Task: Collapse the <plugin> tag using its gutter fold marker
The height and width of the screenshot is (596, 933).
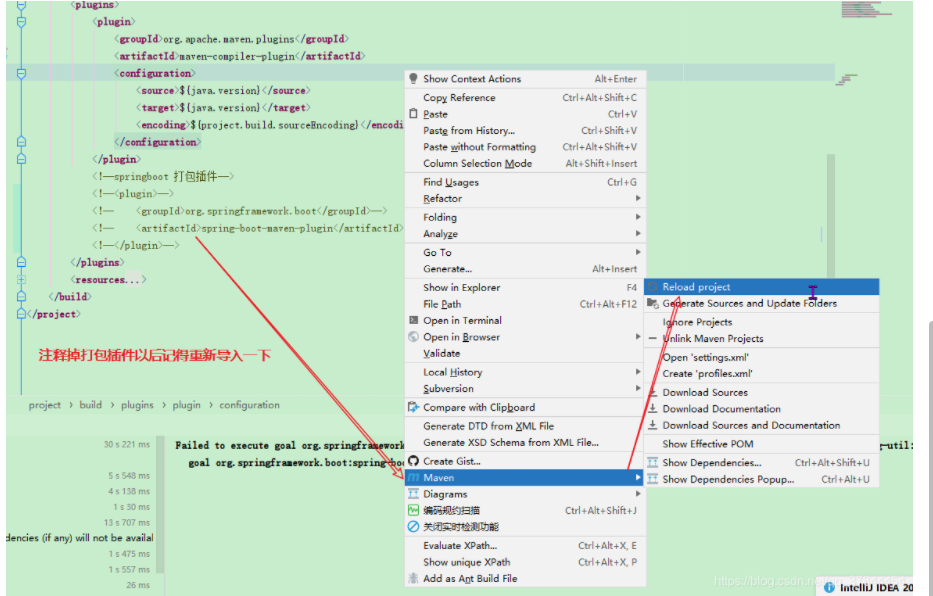Action: (21, 22)
